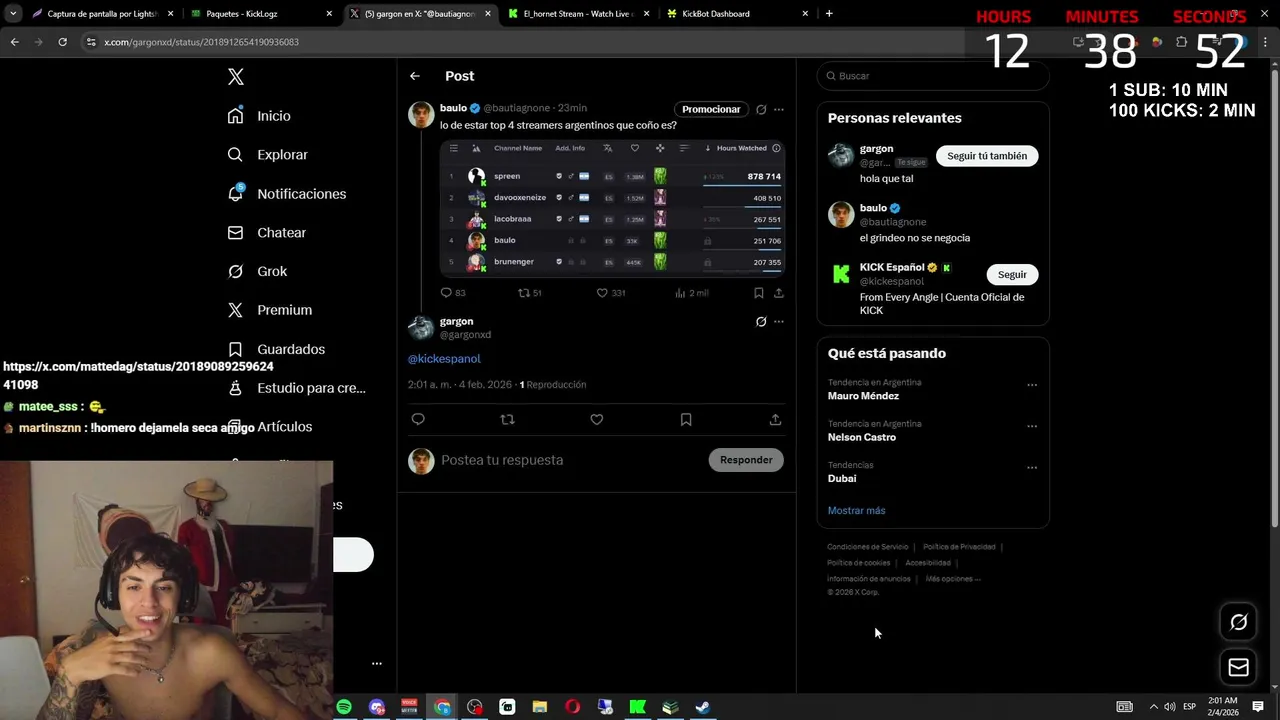Open Explorar in X sidebar
The image size is (1280, 720).
(267, 155)
